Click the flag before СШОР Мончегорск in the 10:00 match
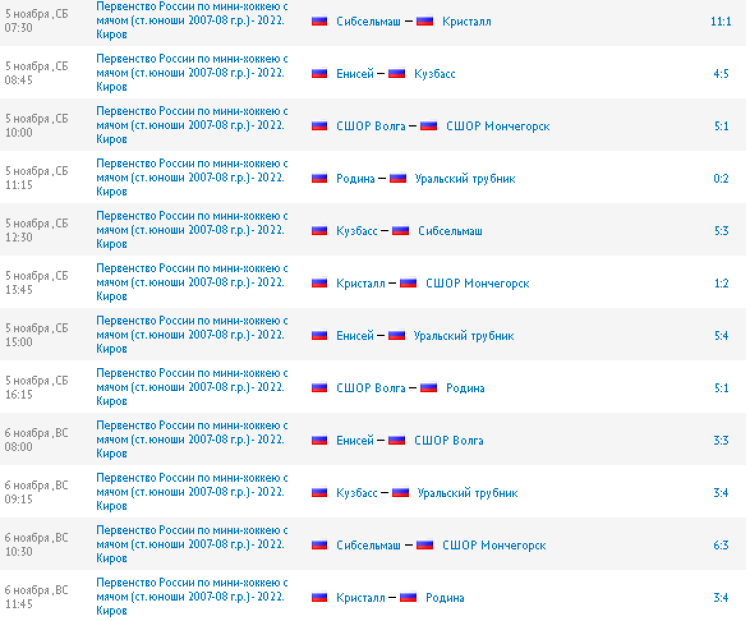This screenshot has height=621, width=750. (x=429, y=126)
